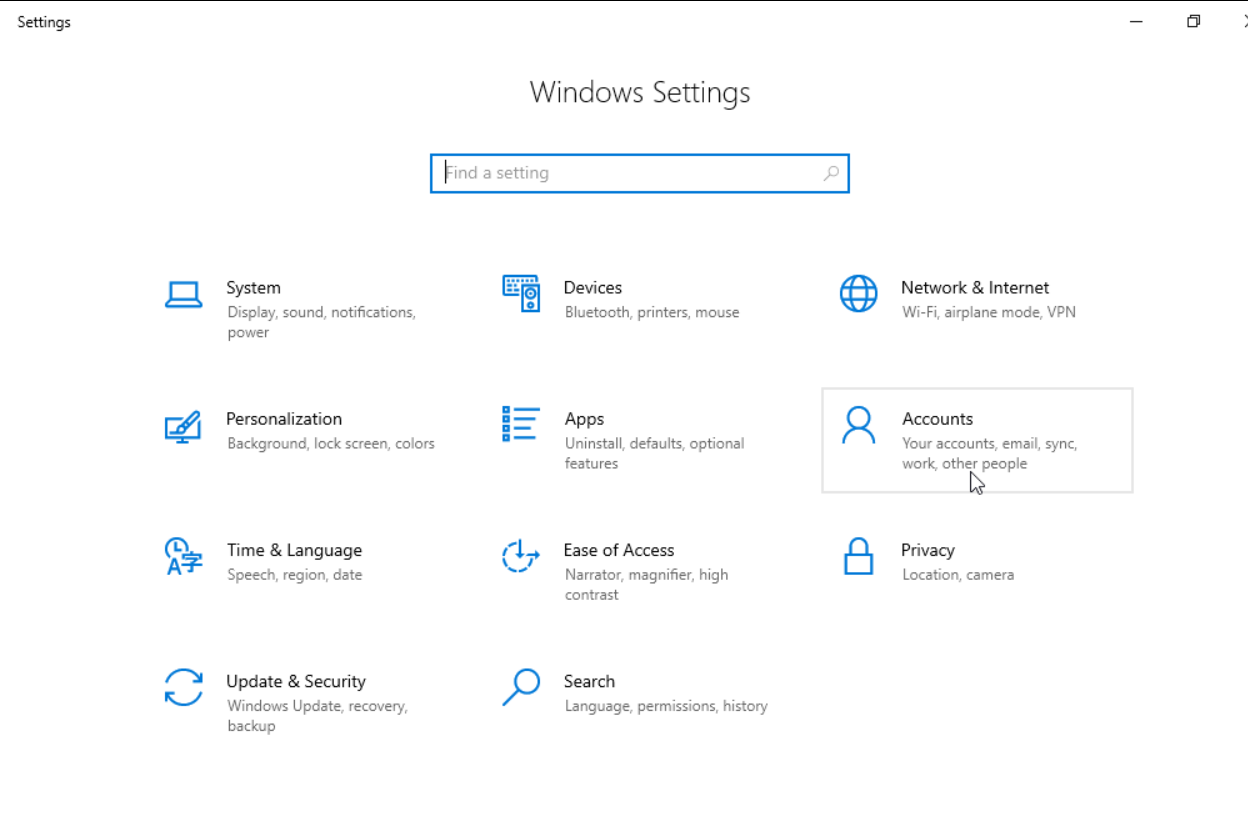Click the System heading
Image resolution: width=1248 pixels, height=820 pixels.
253,288
